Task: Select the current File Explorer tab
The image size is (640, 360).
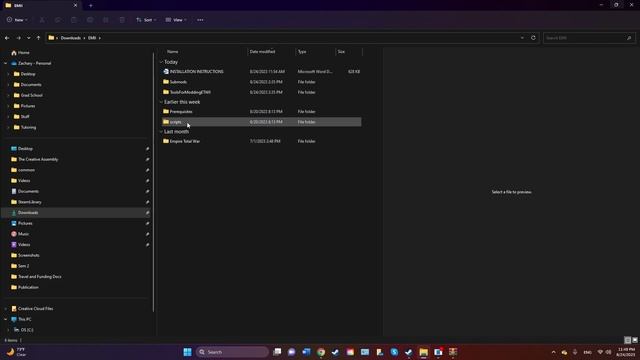Action: pyautogui.click(x=40, y=5)
